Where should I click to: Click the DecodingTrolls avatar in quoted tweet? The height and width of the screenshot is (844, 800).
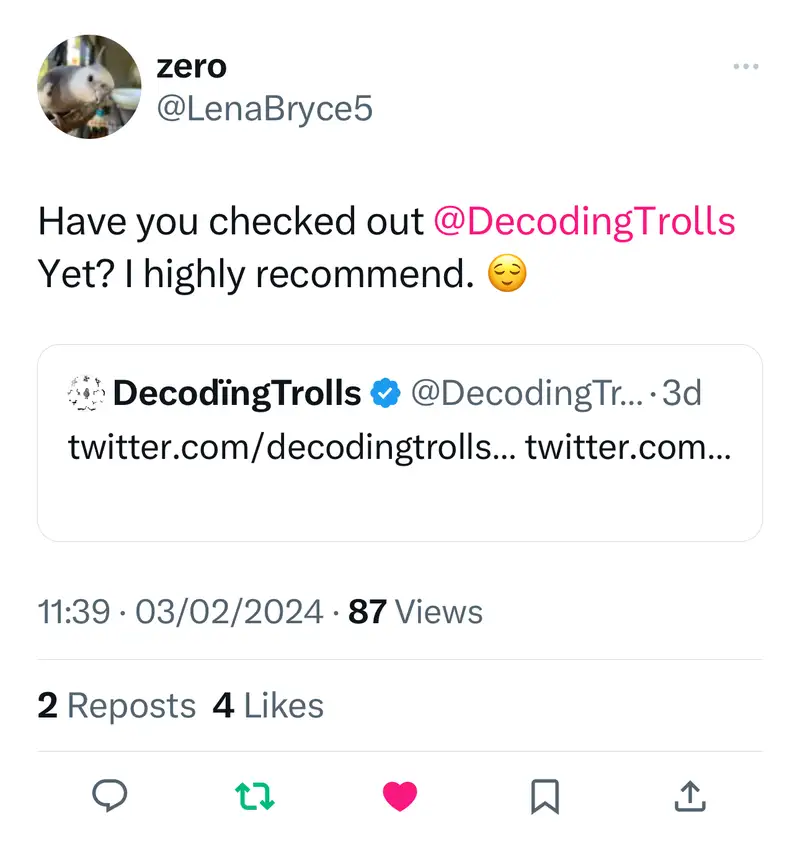(x=86, y=394)
